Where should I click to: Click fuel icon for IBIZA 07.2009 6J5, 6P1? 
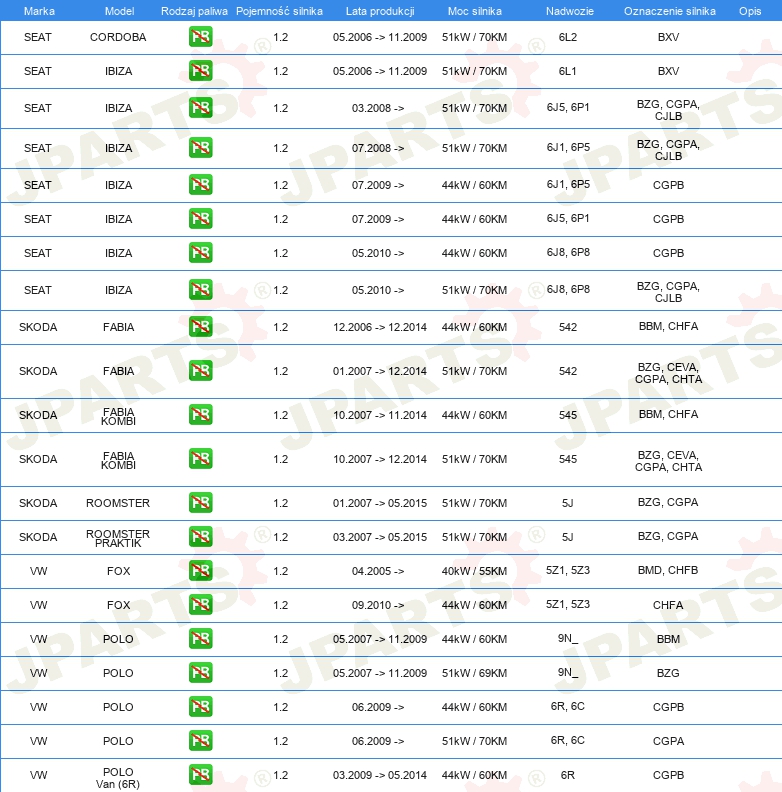(x=201, y=219)
